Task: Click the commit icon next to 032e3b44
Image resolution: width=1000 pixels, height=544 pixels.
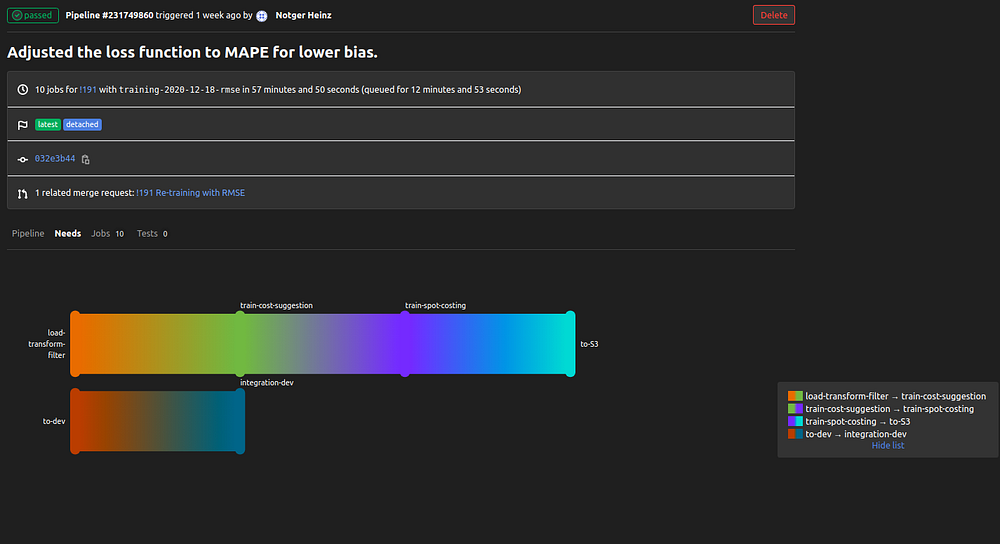Action: point(23,159)
